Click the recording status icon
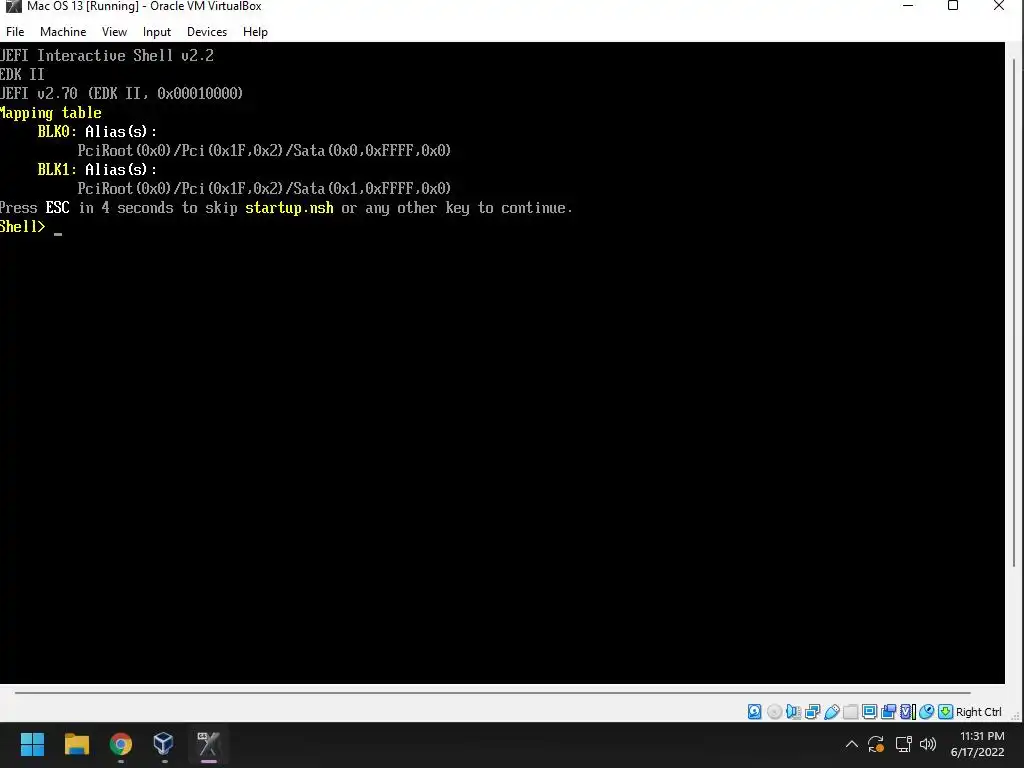This screenshot has height=768, width=1024. pyautogui.click(x=888, y=712)
